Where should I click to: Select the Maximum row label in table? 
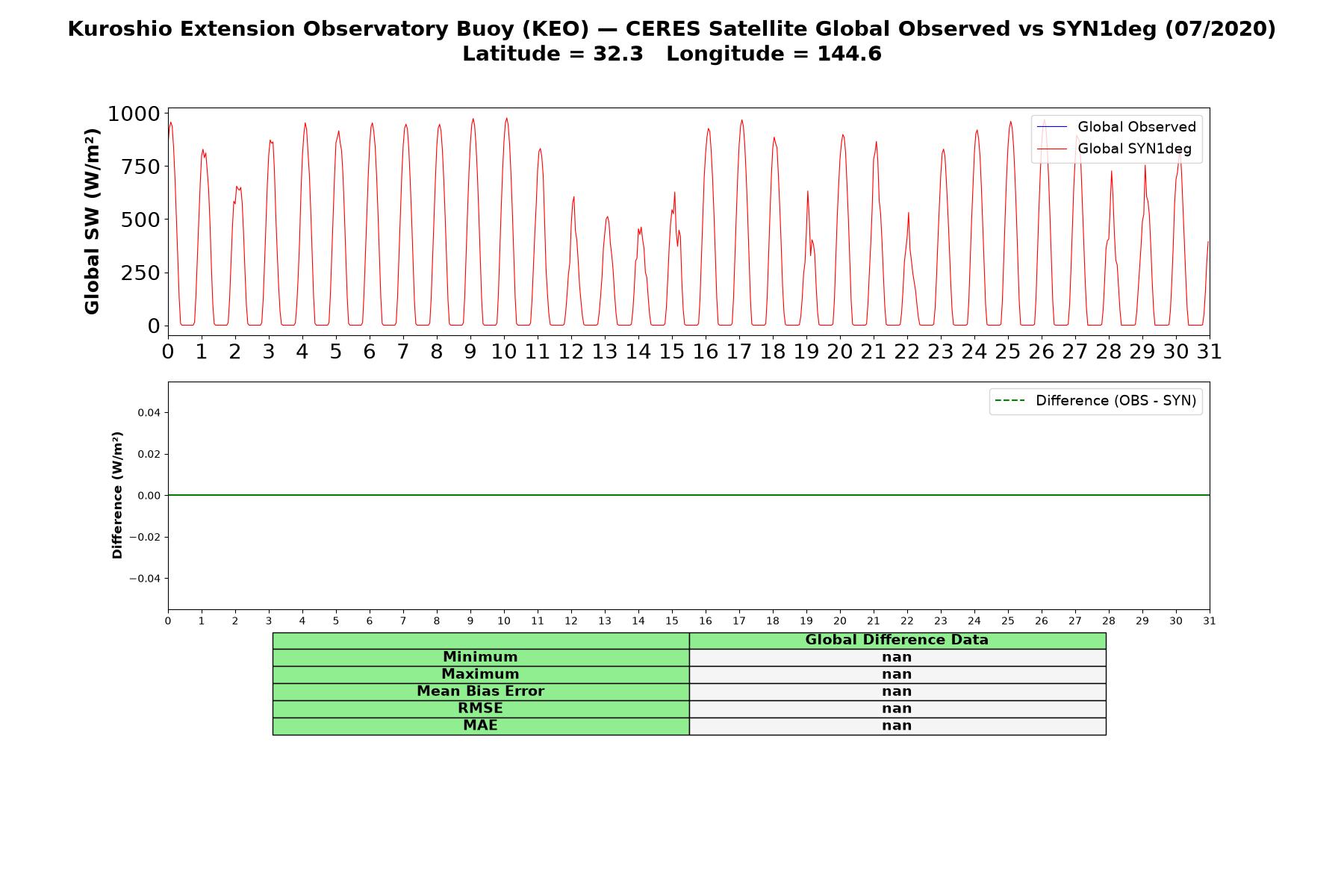(x=481, y=674)
